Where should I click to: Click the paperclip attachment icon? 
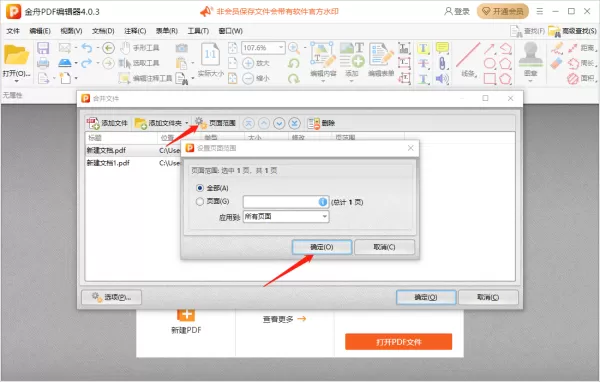click(442, 63)
